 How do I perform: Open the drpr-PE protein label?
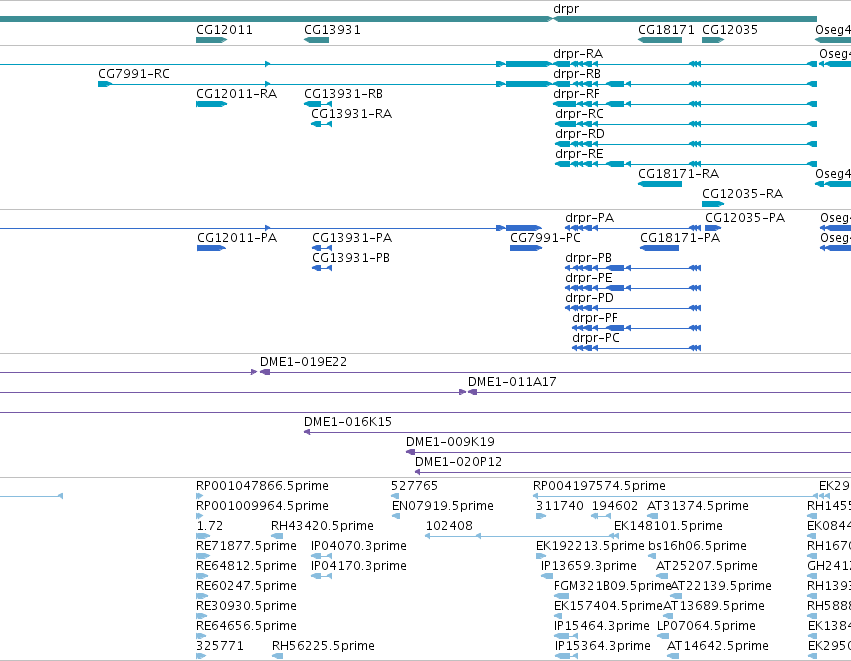(588, 278)
